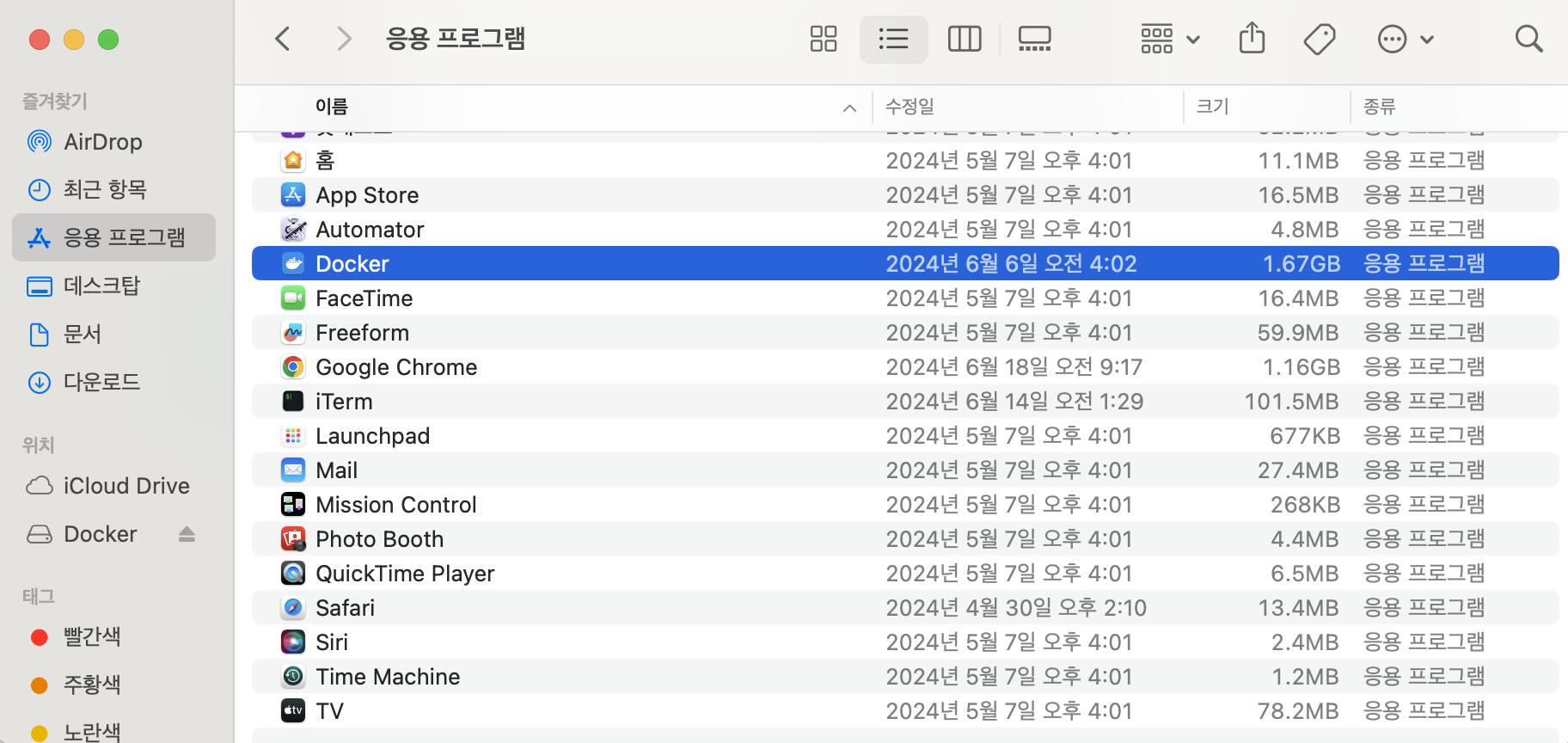
Task: Open 문서 folder in the sidebar
Action: tap(113, 334)
